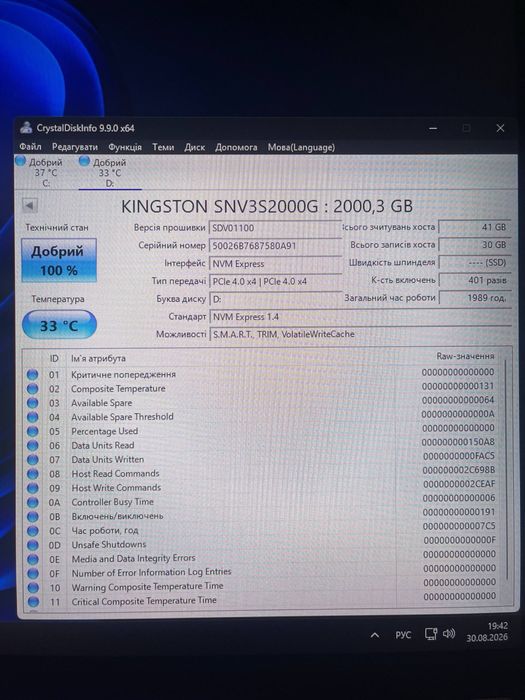The width and height of the screenshot is (525, 700).
Task: Open the Функція menu
Action: [125, 147]
